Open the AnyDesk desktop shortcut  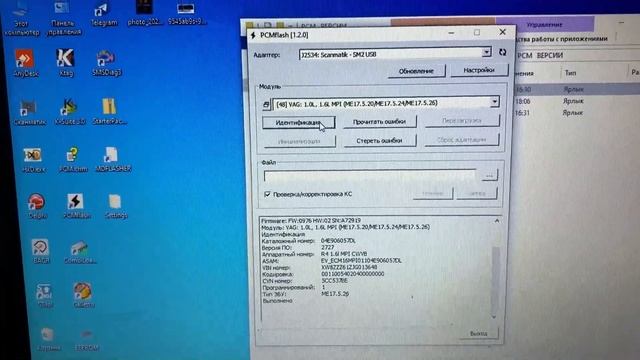[25, 63]
